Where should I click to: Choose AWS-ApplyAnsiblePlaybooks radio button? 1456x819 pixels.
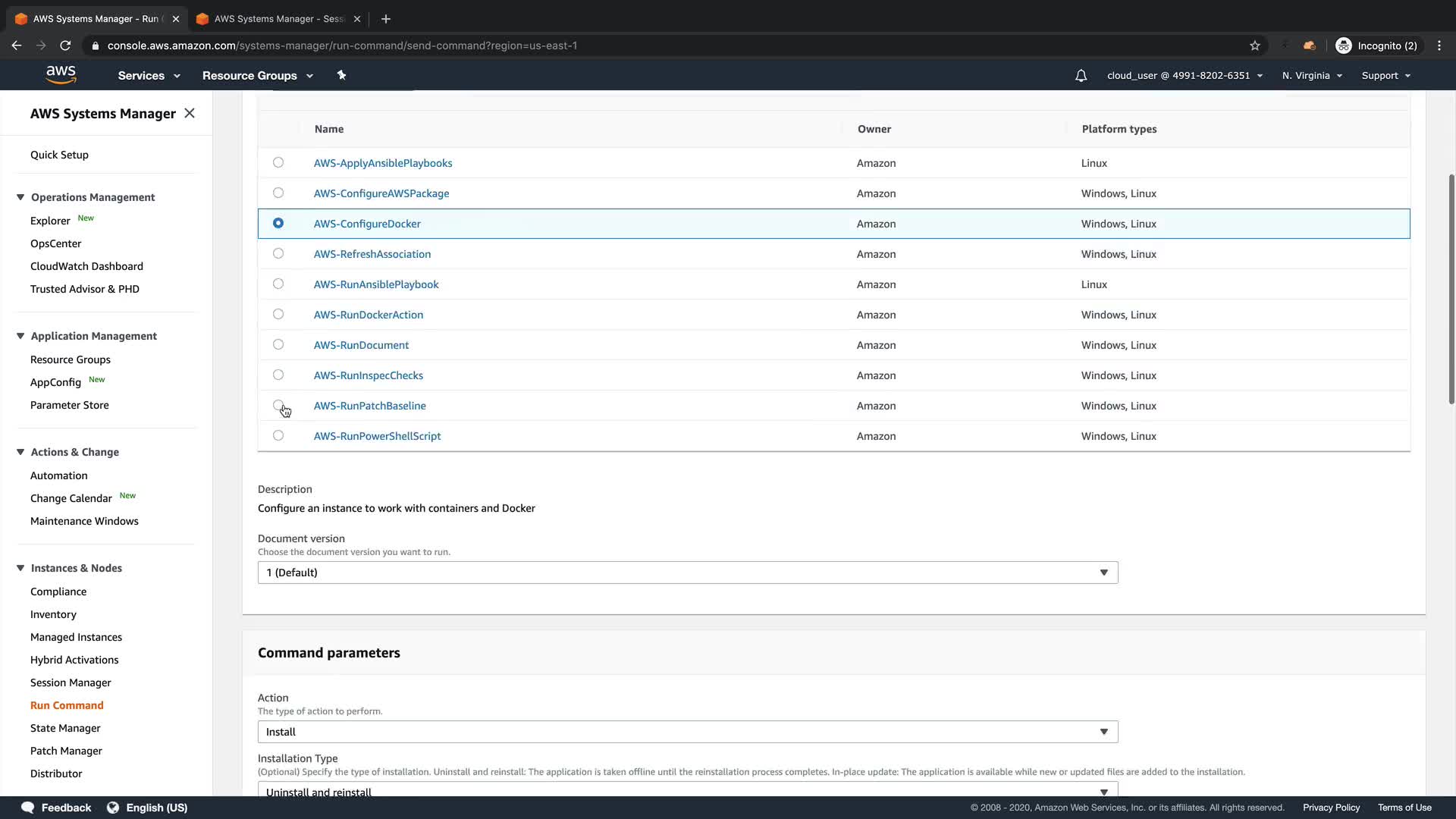278,162
